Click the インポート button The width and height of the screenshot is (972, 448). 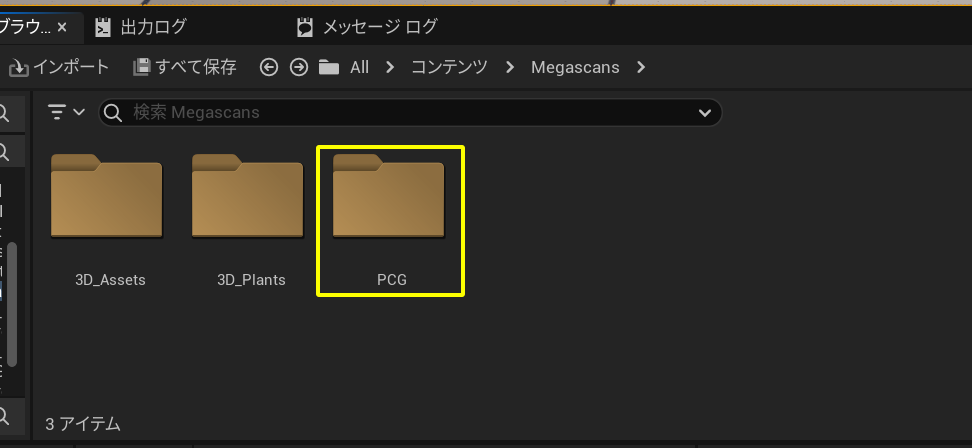tap(59, 67)
